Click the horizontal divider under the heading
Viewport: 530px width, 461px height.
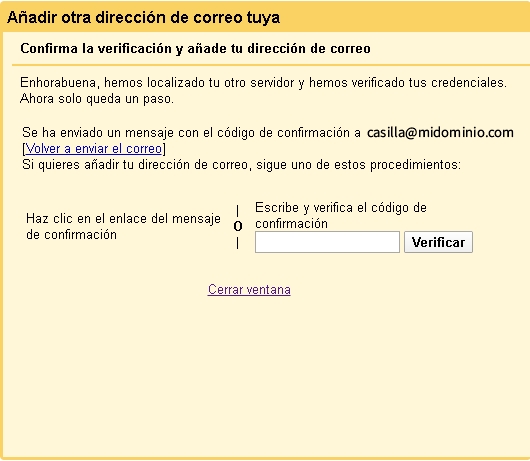(270, 64)
